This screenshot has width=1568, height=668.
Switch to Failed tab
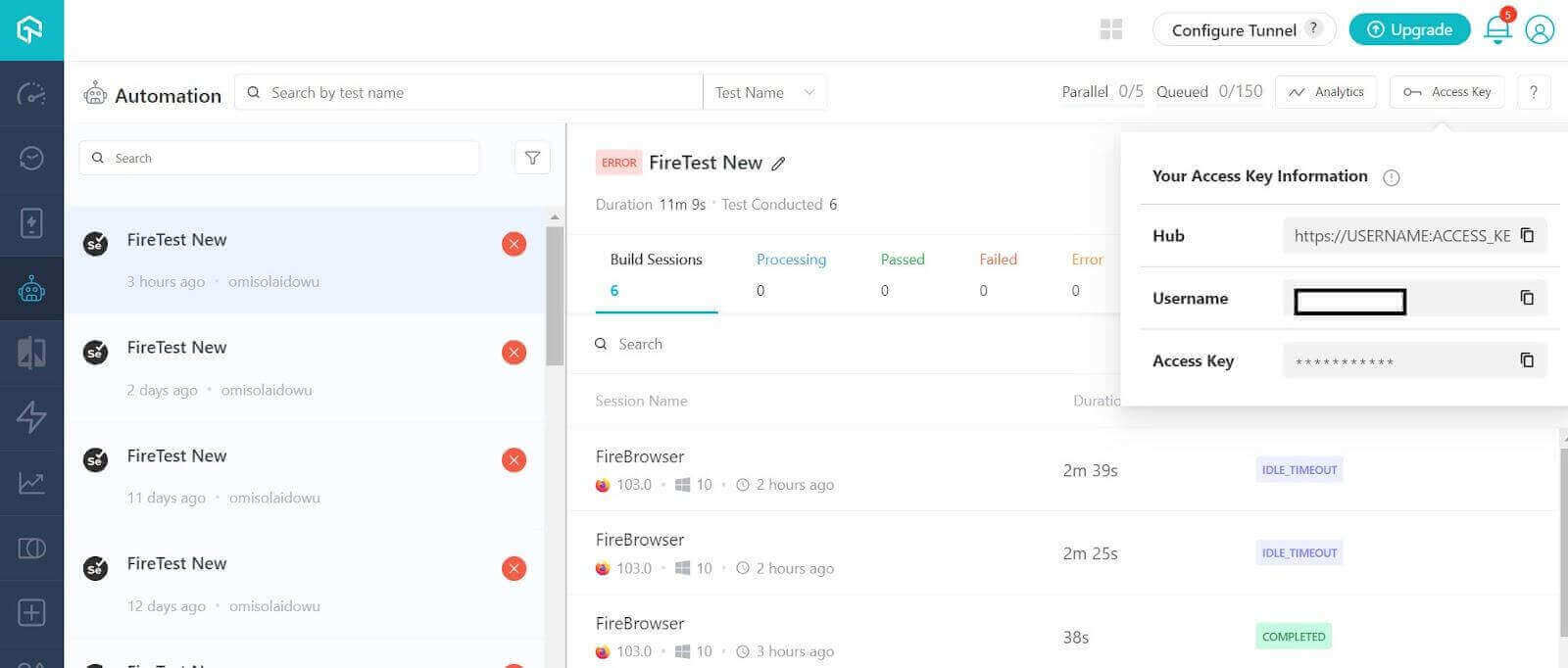point(998,274)
